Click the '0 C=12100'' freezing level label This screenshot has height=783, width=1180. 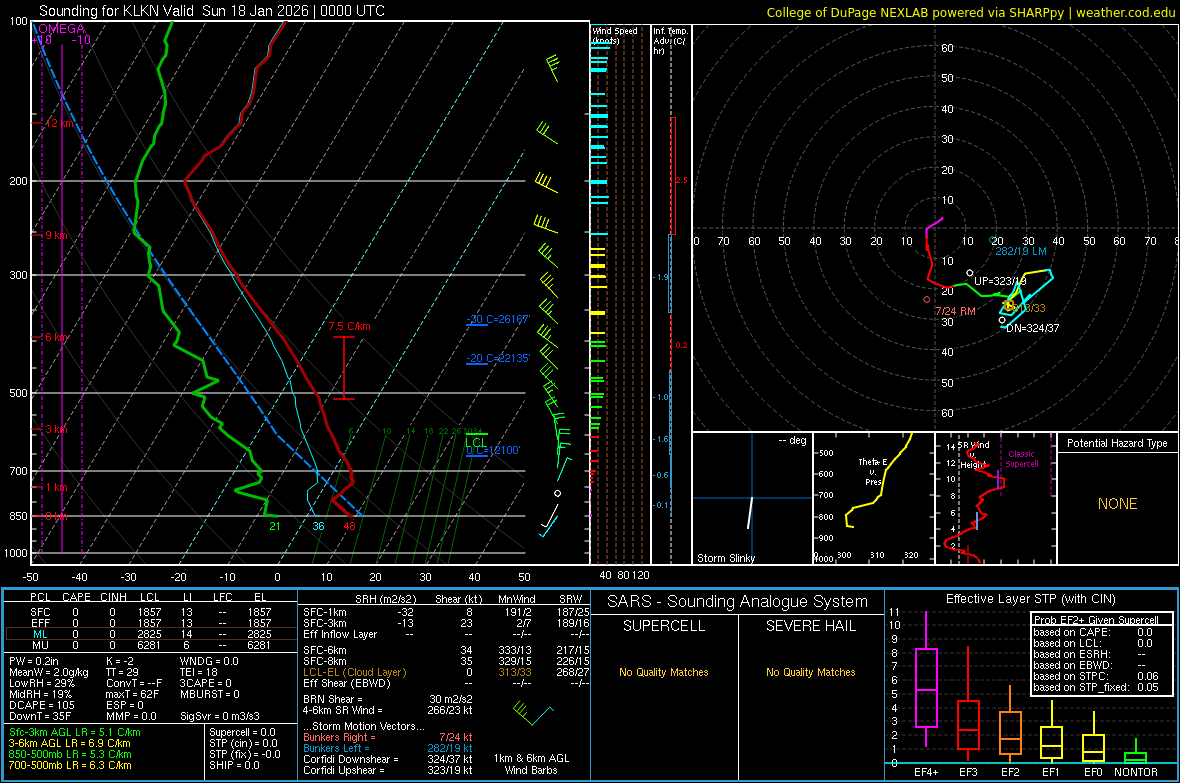(x=493, y=450)
